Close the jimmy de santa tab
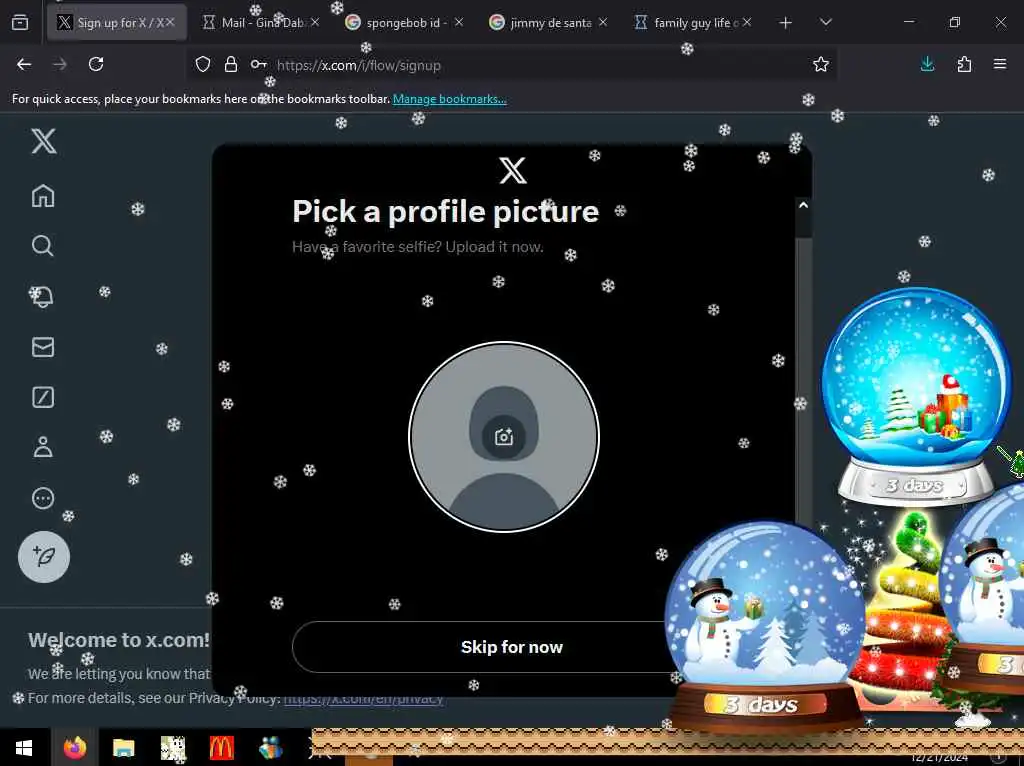Image resolution: width=1024 pixels, height=766 pixels. click(x=603, y=22)
